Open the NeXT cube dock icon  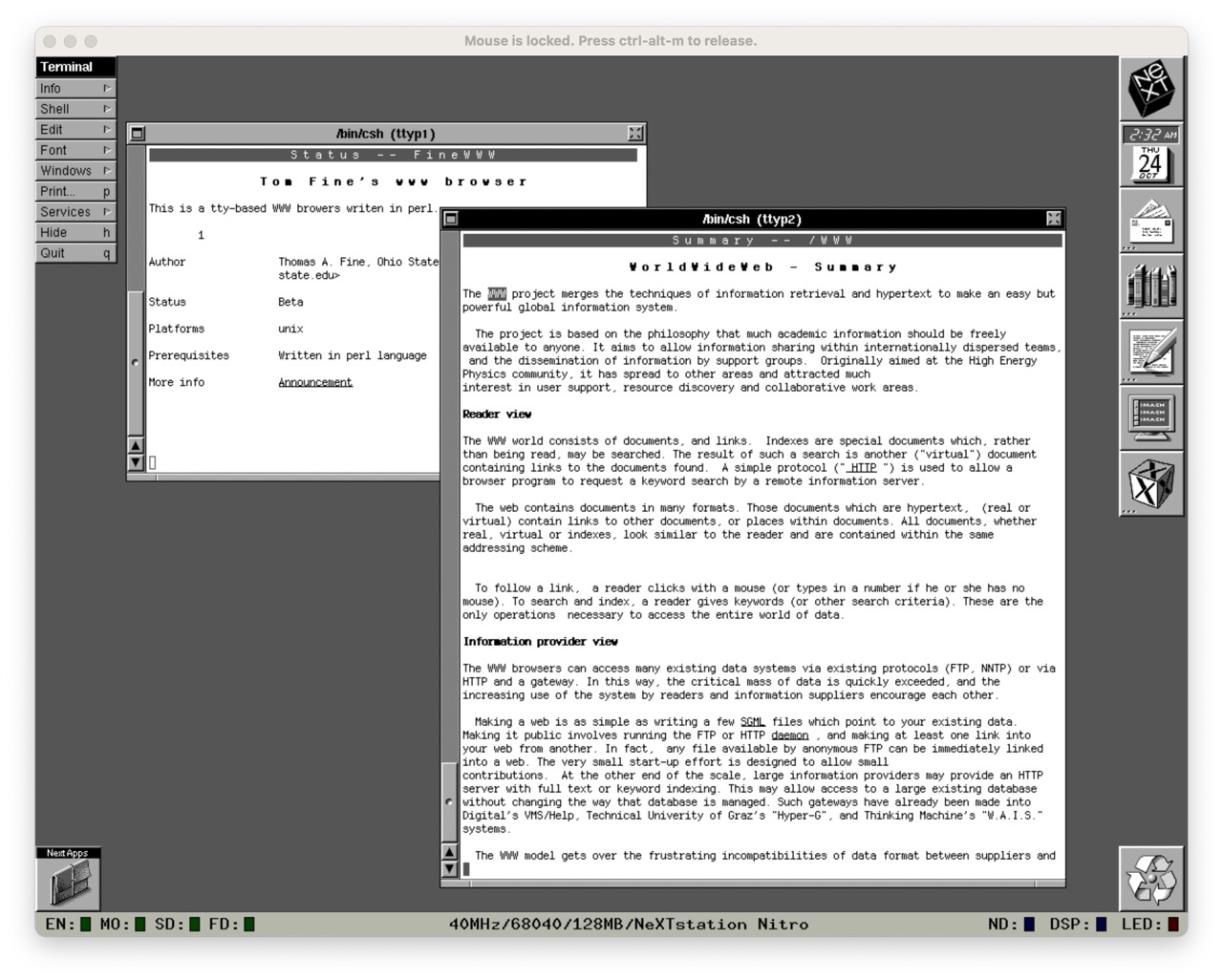(1151, 89)
